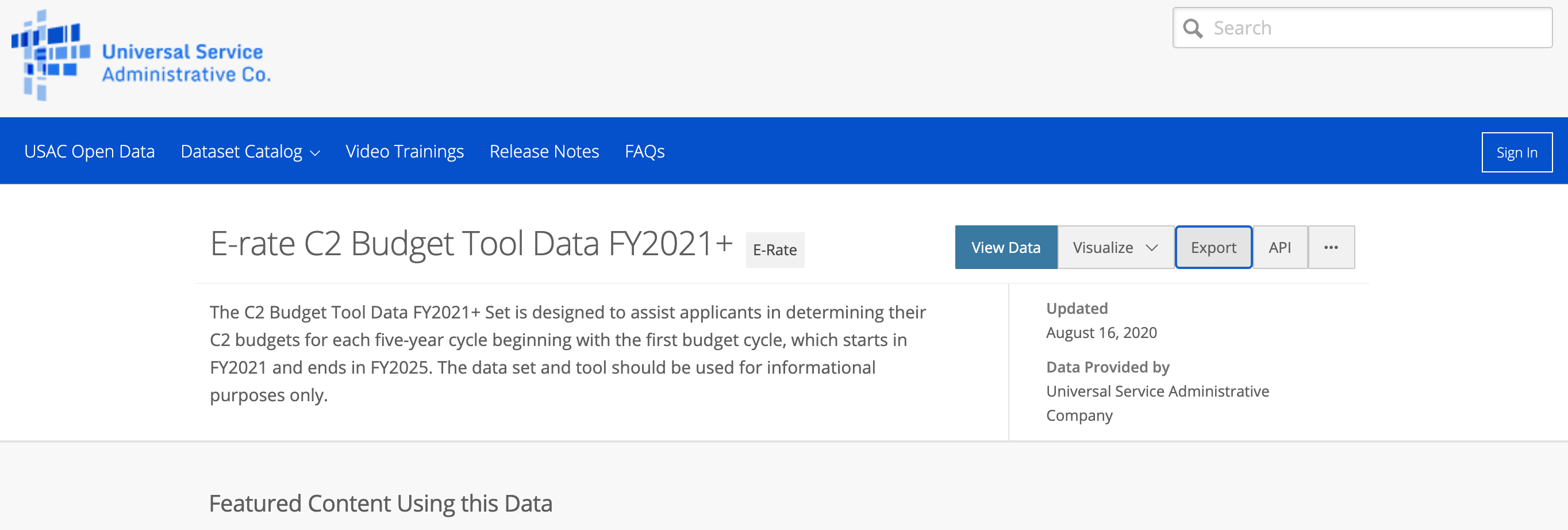Open the three-dot more options menu
The width and height of the screenshot is (1568, 530).
[1331, 247]
